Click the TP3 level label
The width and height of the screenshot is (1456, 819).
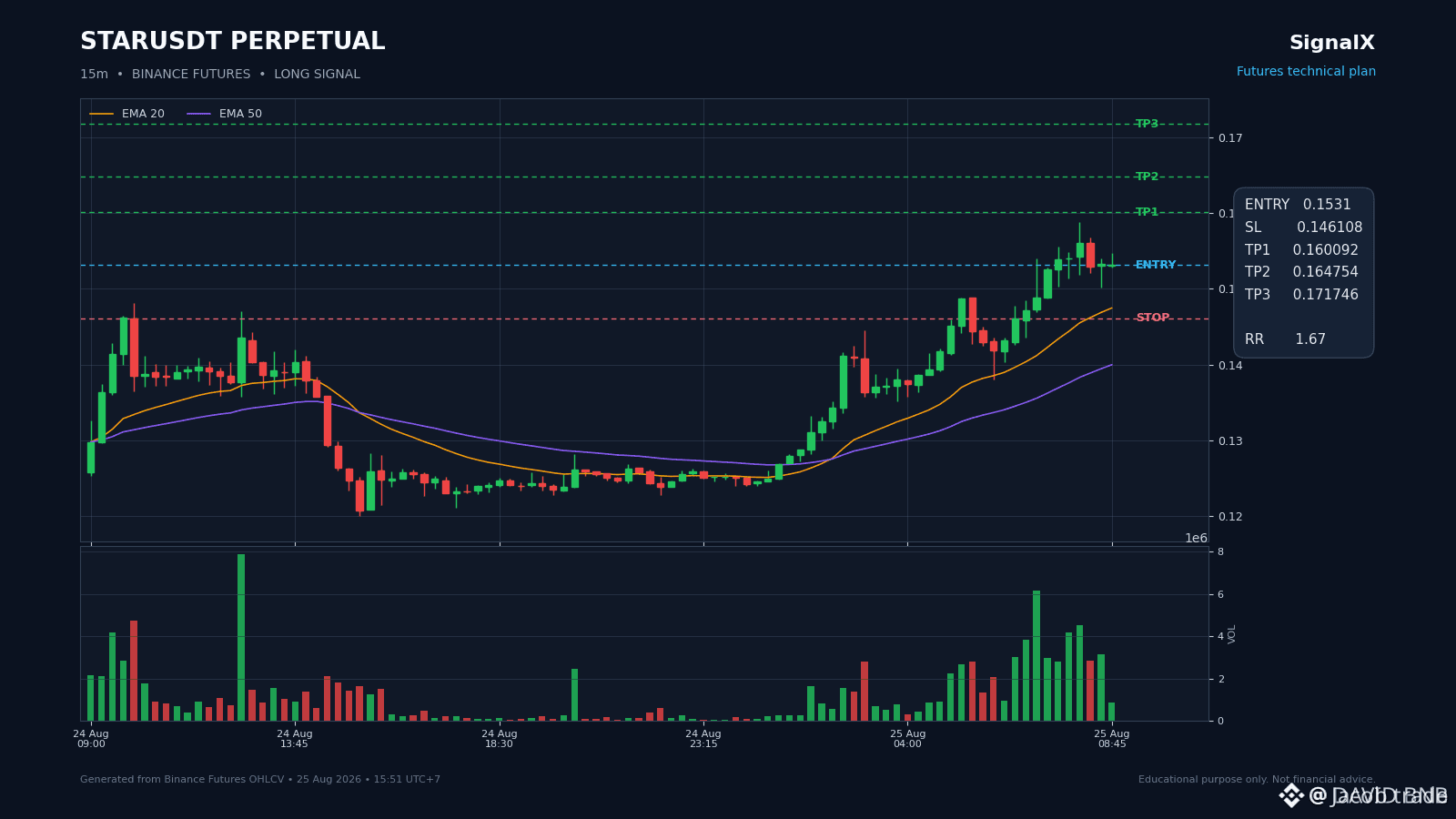(x=1147, y=124)
